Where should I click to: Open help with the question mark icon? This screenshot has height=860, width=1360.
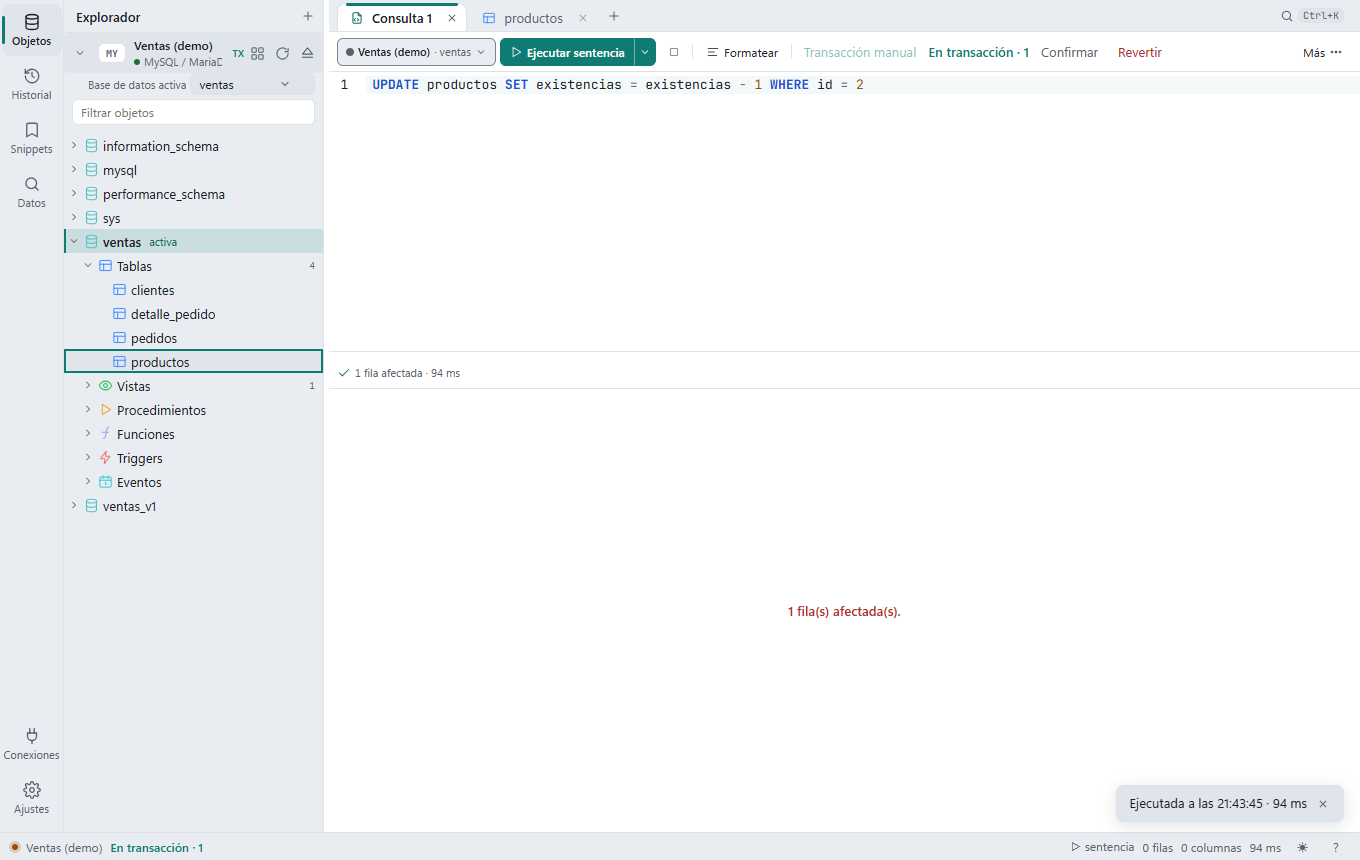1335,847
